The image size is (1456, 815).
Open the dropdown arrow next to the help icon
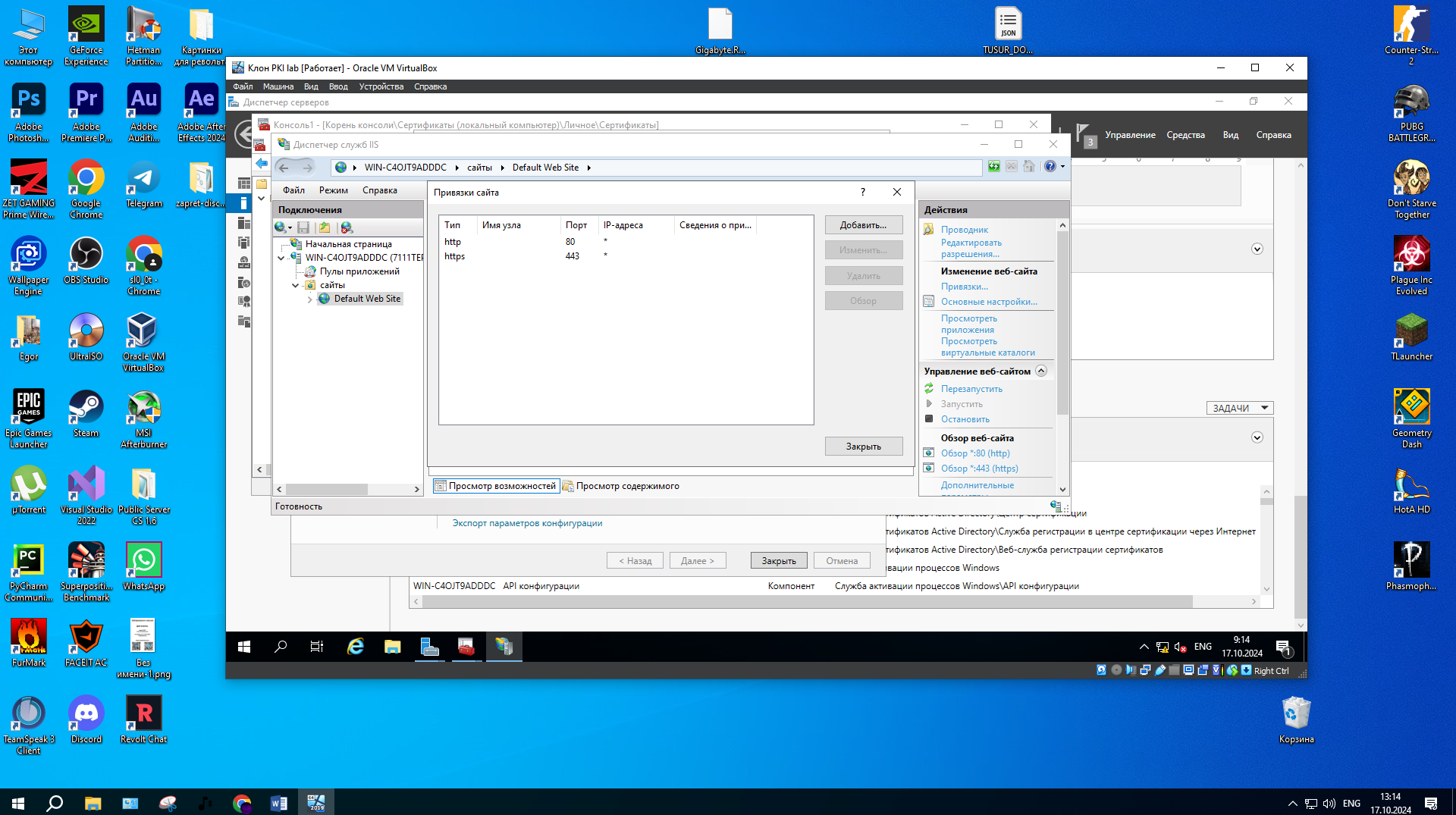[1062, 167]
